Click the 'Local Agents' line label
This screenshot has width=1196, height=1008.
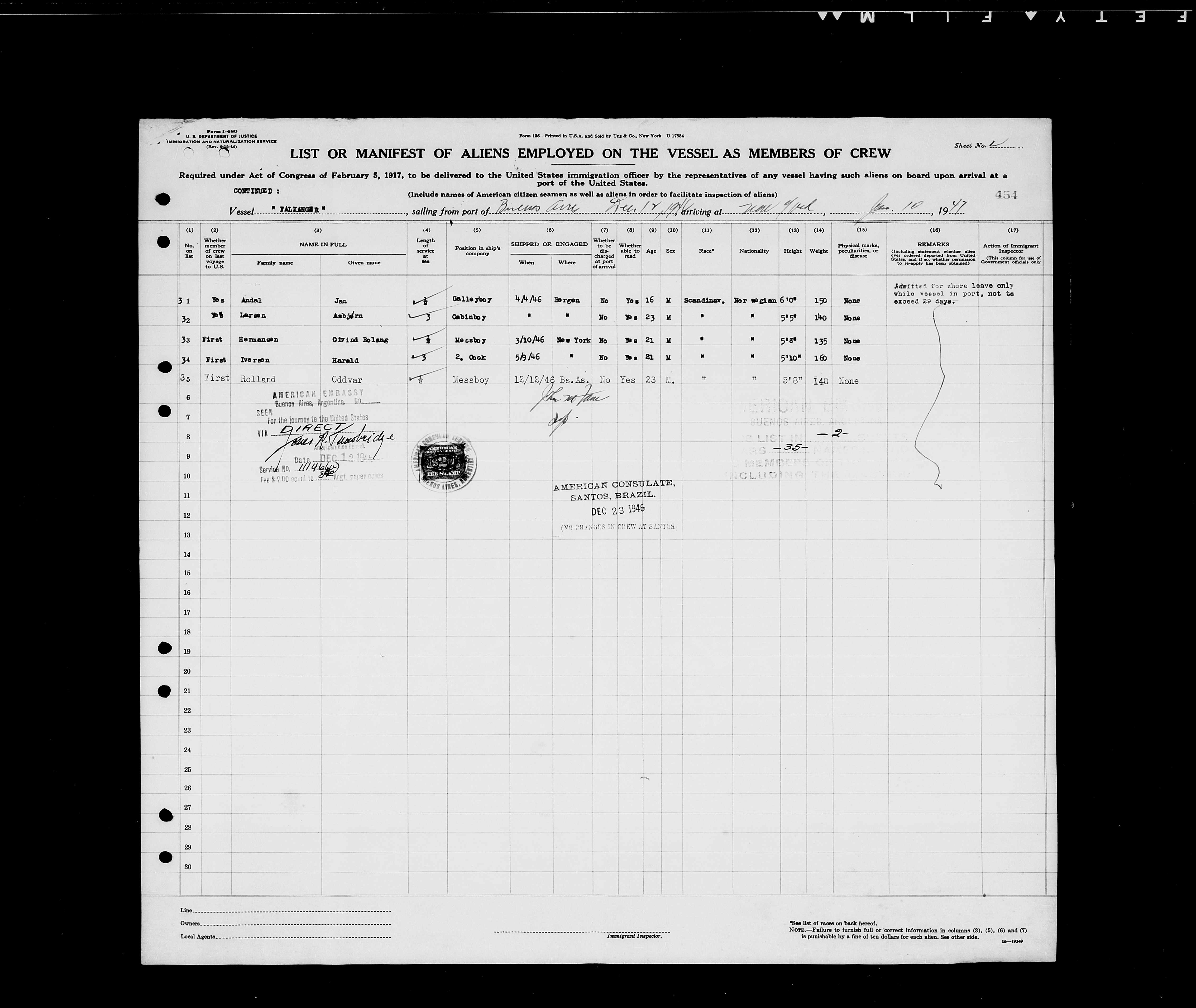click(x=198, y=937)
